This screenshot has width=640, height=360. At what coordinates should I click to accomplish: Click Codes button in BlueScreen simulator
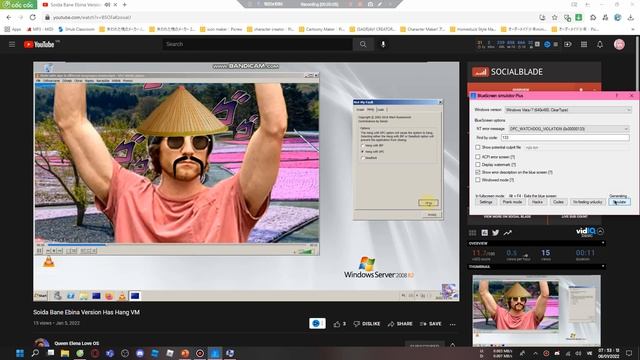[558, 202]
